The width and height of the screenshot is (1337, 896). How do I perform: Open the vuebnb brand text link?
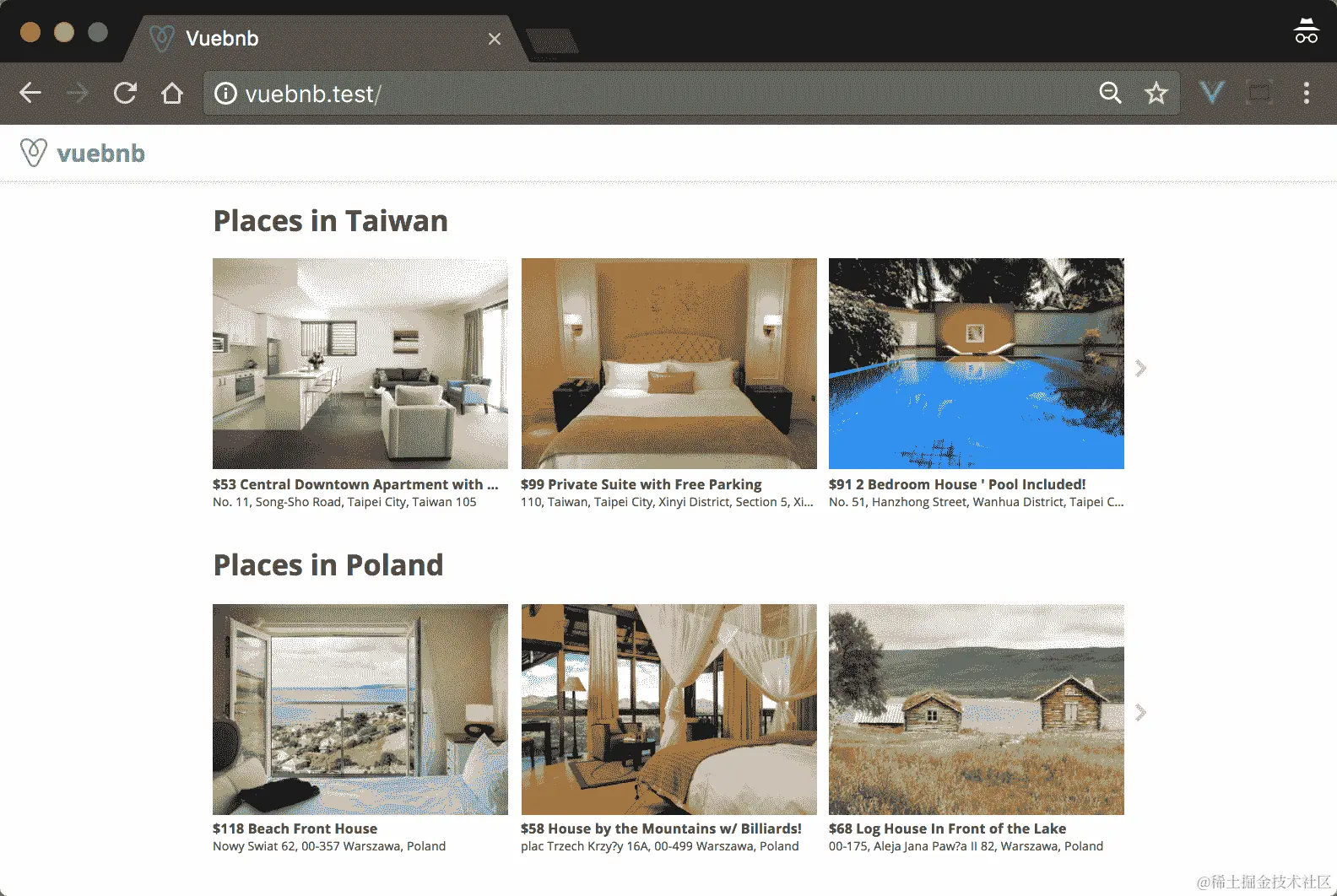(100, 154)
